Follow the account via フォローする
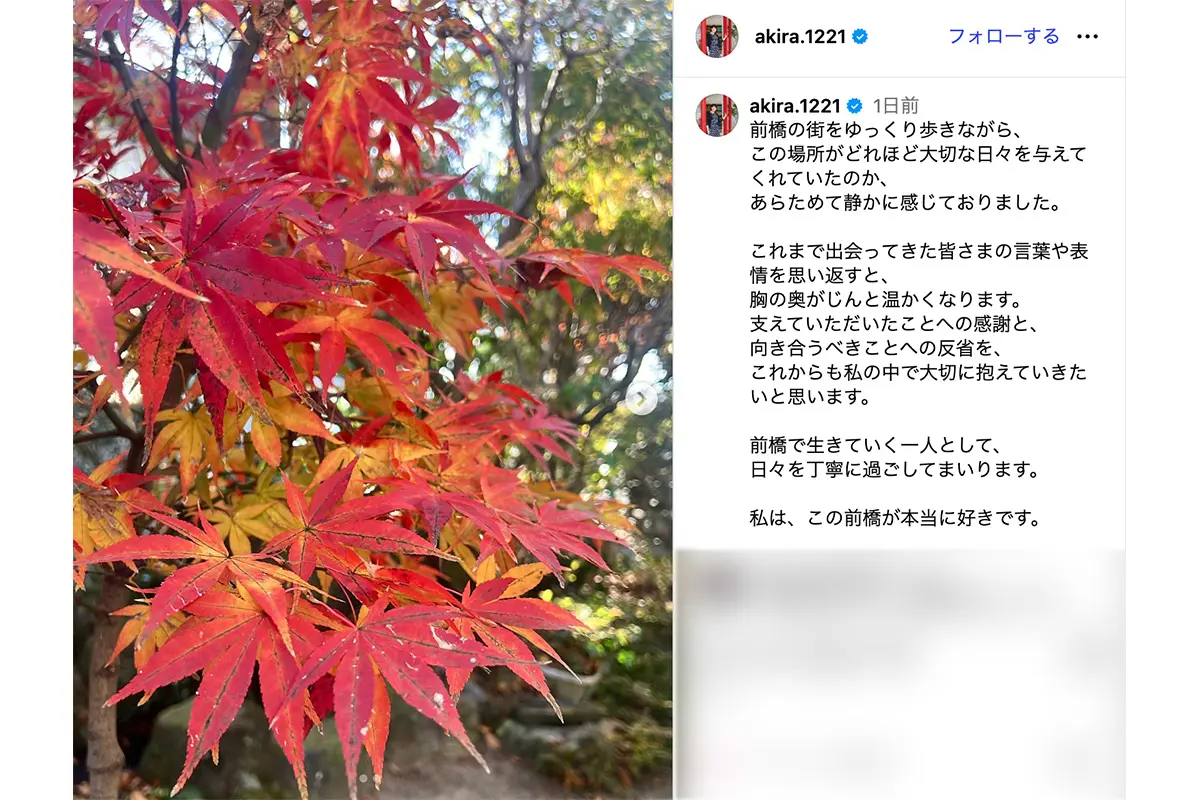The height and width of the screenshot is (800, 1200). tap(1003, 37)
